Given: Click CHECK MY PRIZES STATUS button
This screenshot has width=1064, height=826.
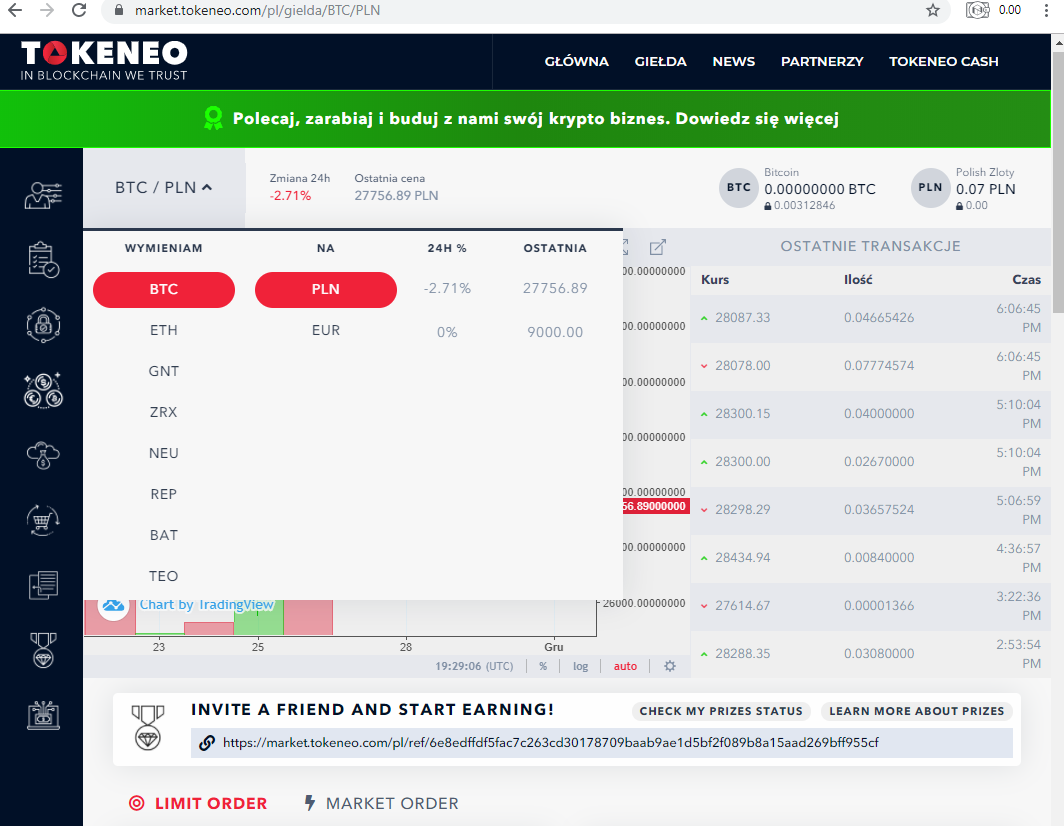Looking at the screenshot, I should pyautogui.click(x=721, y=711).
